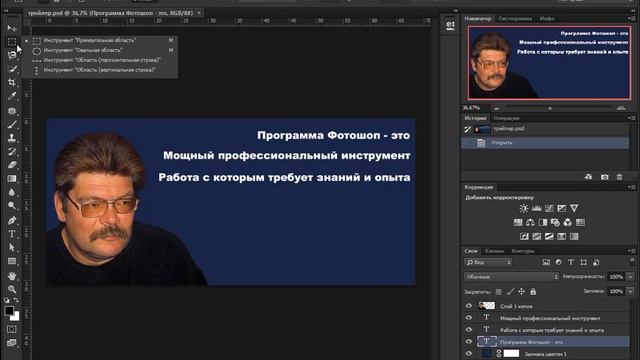Open the blend mode dropdown 'Обычные'
This screenshot has width=640, height=360.
[x=511, y=277]
